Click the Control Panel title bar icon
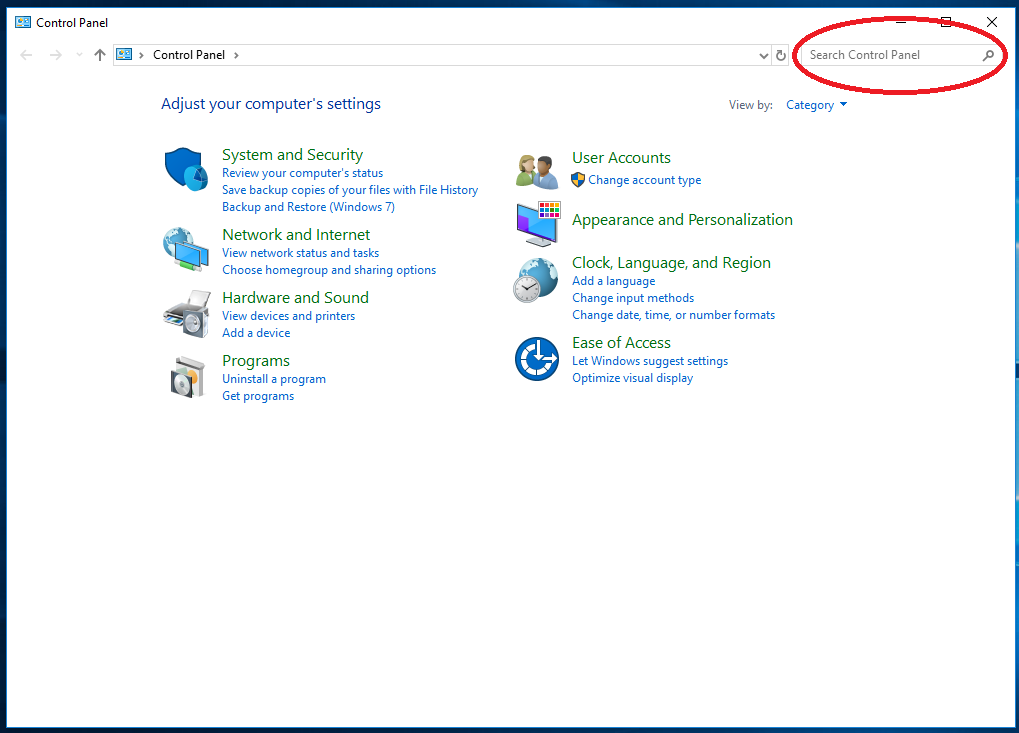This screenshot has width=1019, height=733. coord(23,22)
